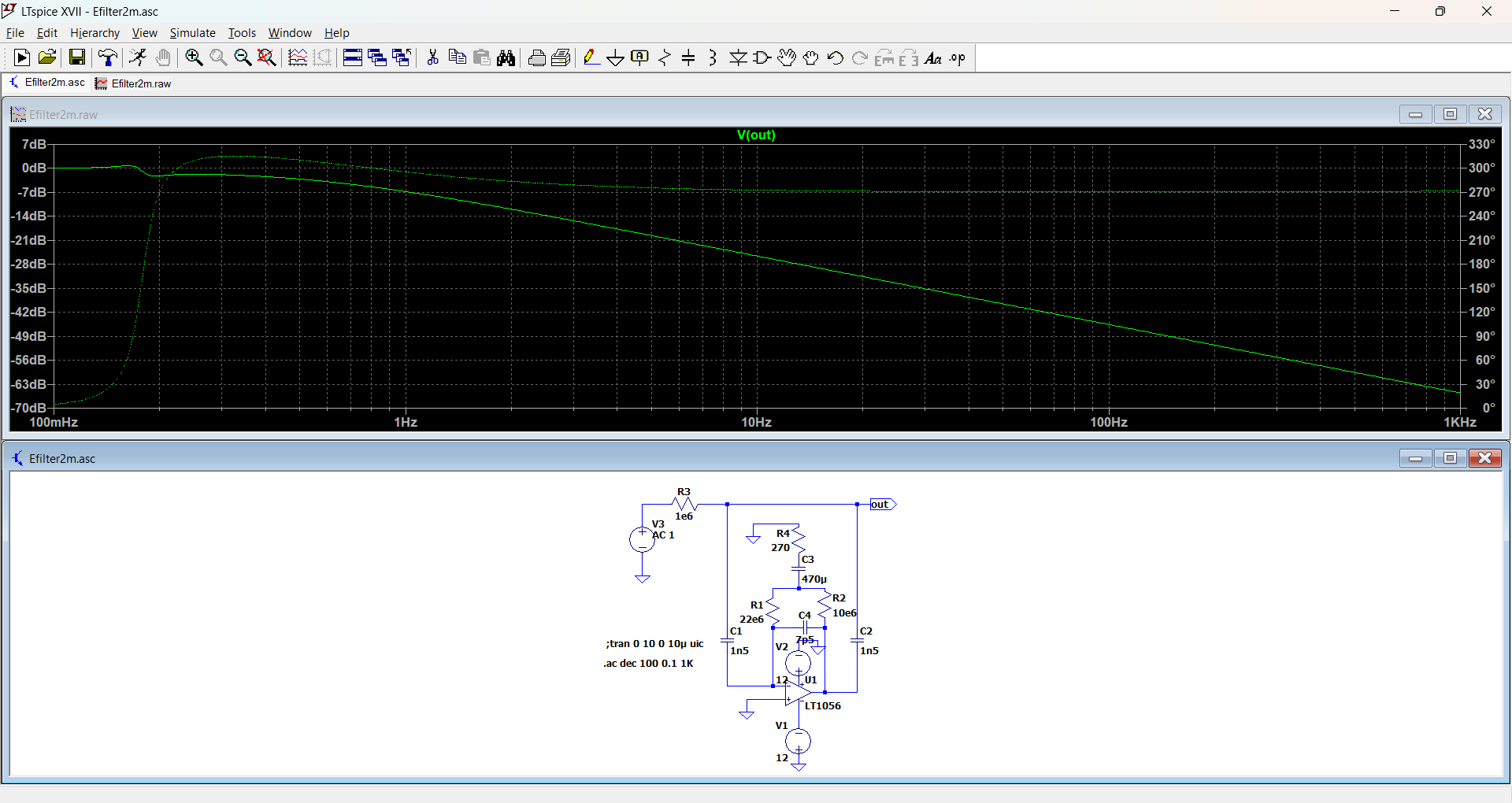
Task: Open the Component gate icon
Action: pyautogui.click(x=762, y=57)
